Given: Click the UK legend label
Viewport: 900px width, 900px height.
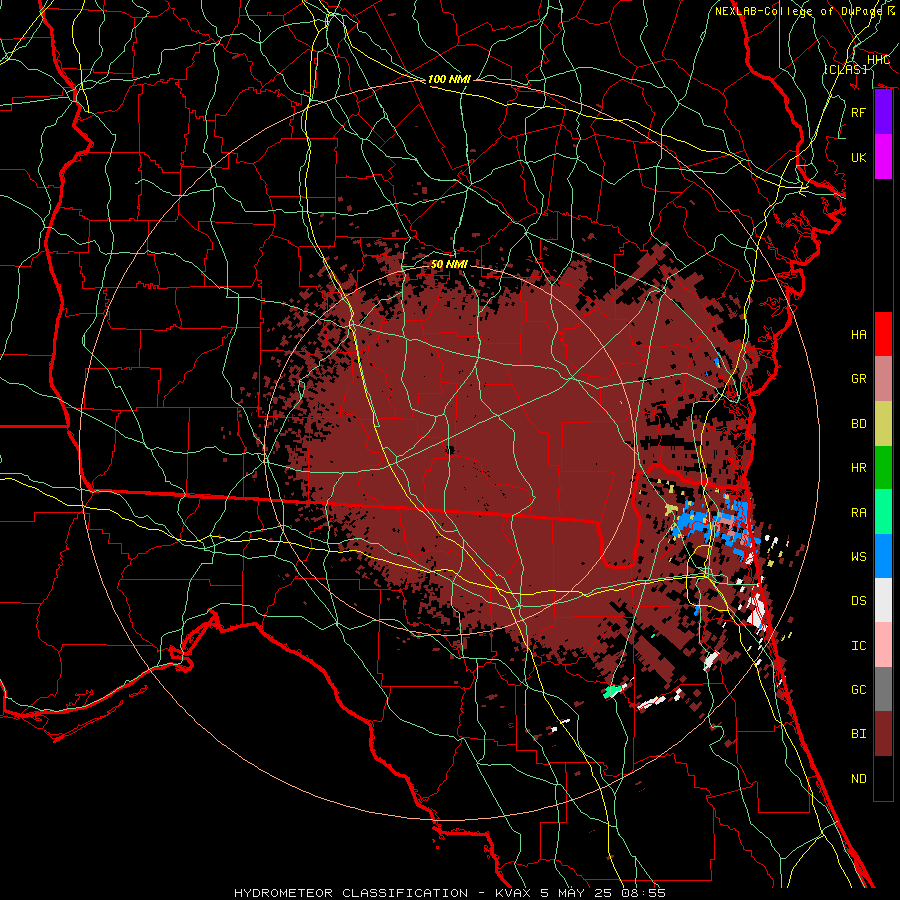Looking at the screenshot, I should click(858, 157).
